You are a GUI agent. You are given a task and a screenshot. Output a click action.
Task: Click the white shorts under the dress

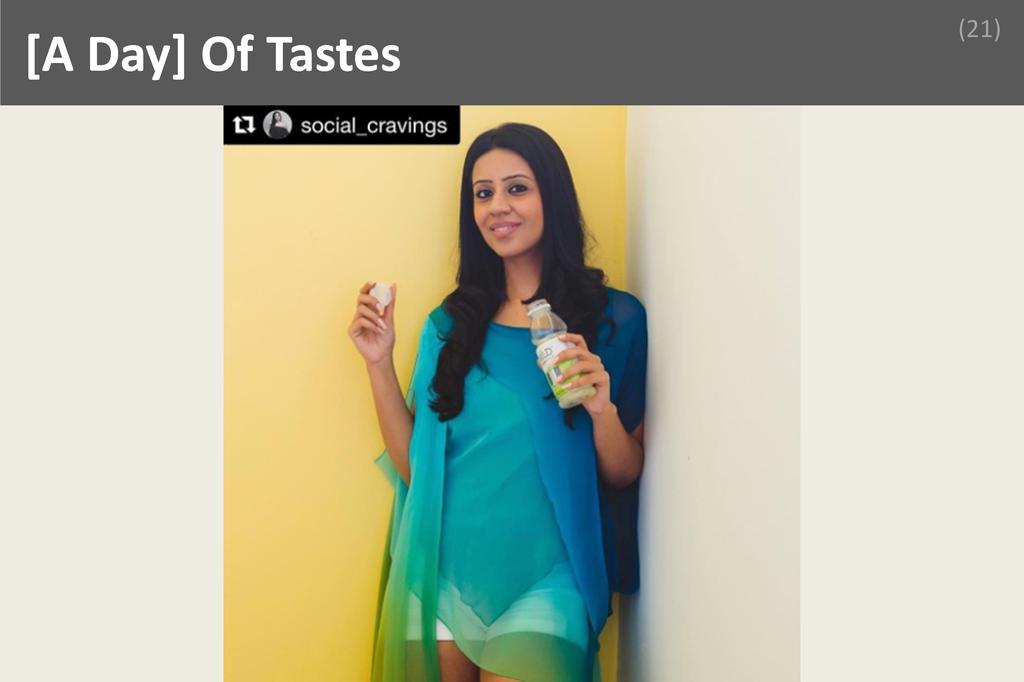444,628
